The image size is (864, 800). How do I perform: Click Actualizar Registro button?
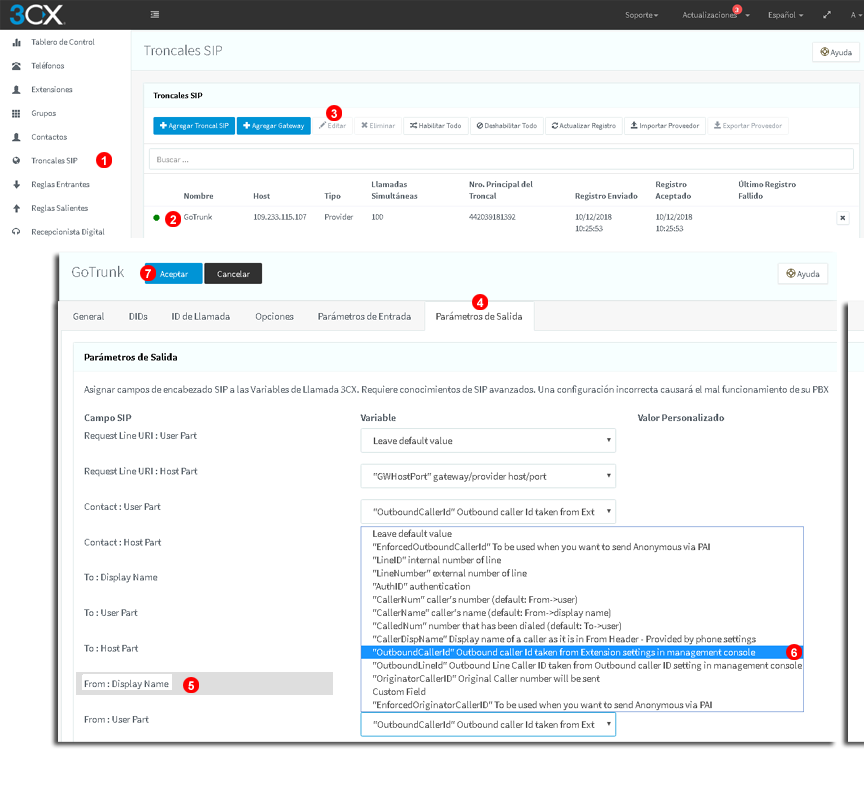584,126
